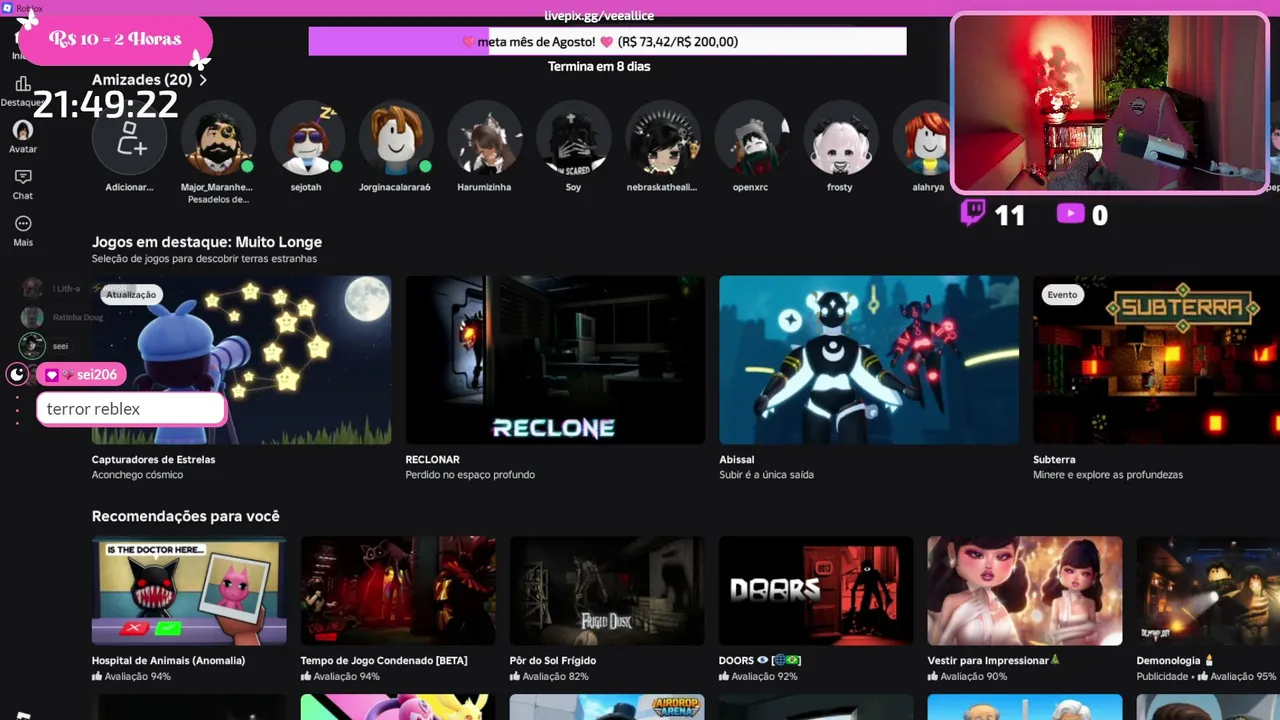Click 'Subir é a única saída' subtitle

pyautogui.click(x=766, y=475)
